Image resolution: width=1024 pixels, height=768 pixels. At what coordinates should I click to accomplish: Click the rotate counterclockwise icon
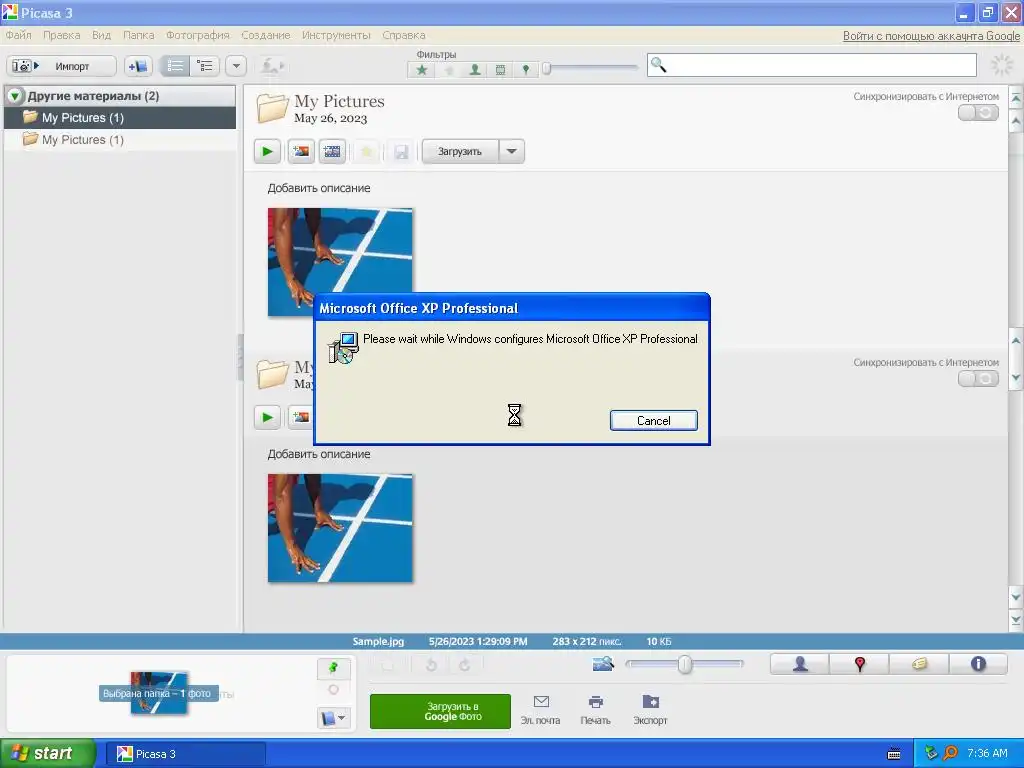(431, 665)
